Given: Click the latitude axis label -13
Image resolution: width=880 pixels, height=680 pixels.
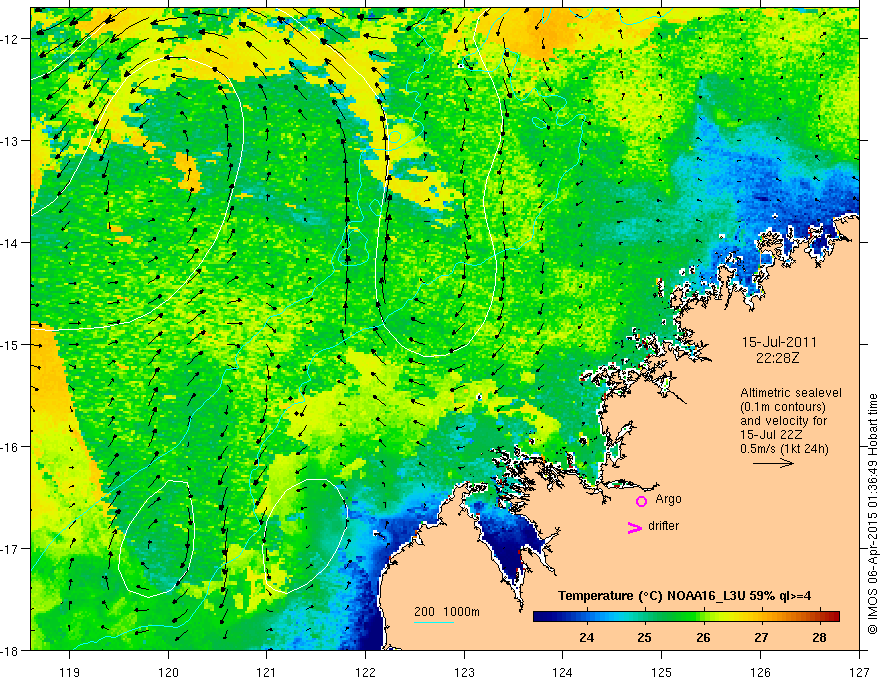Looking at the screenshot, I should coord(12,141).
